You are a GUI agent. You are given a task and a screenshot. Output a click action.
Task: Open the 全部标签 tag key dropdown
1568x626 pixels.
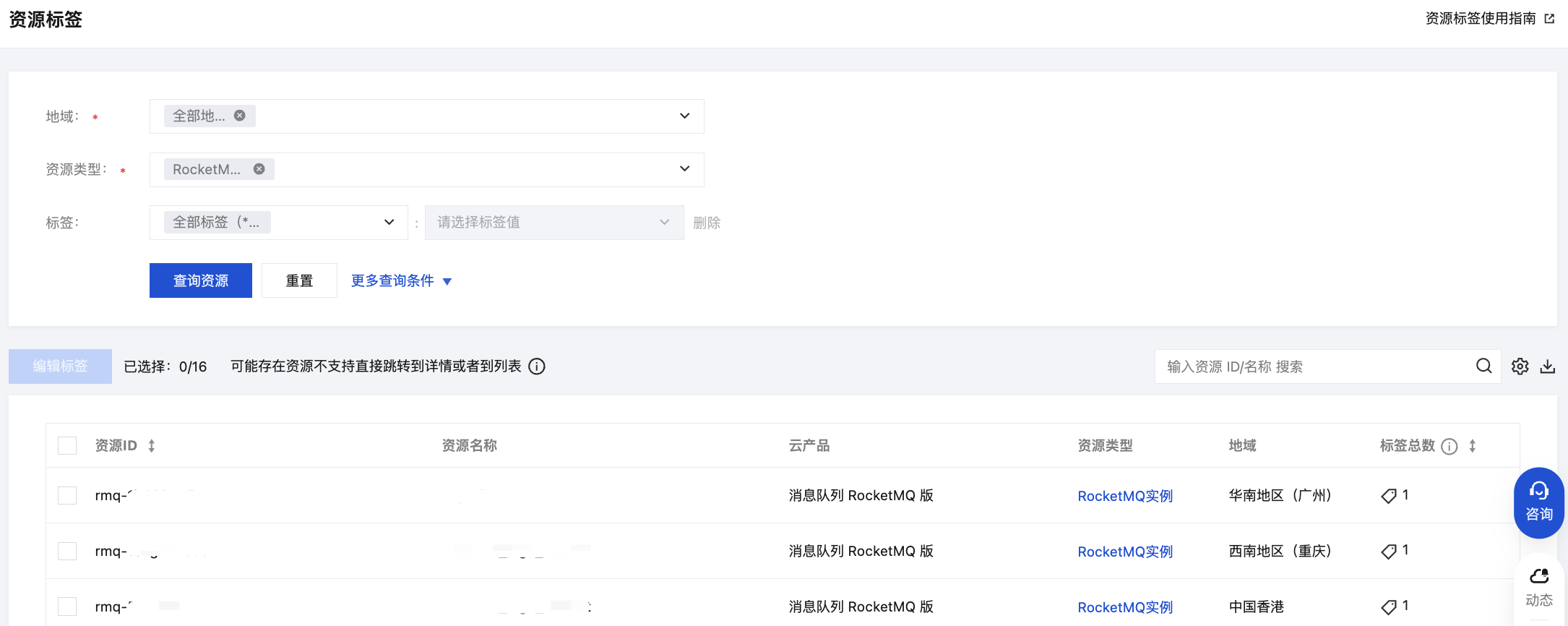pyautogui.click(x=389, y=223)
